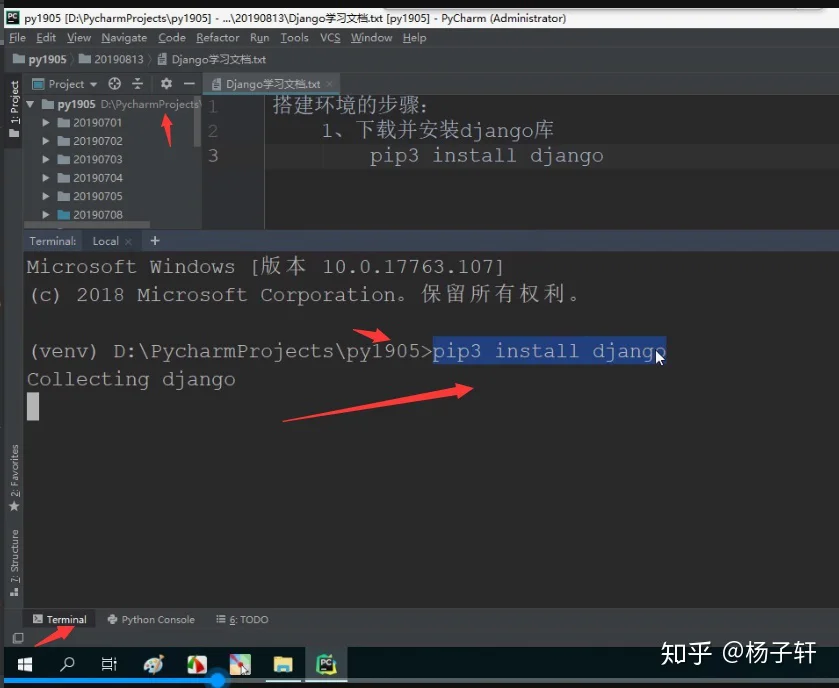Click the Project tree horizontal scrollbar

pos(87,225)
